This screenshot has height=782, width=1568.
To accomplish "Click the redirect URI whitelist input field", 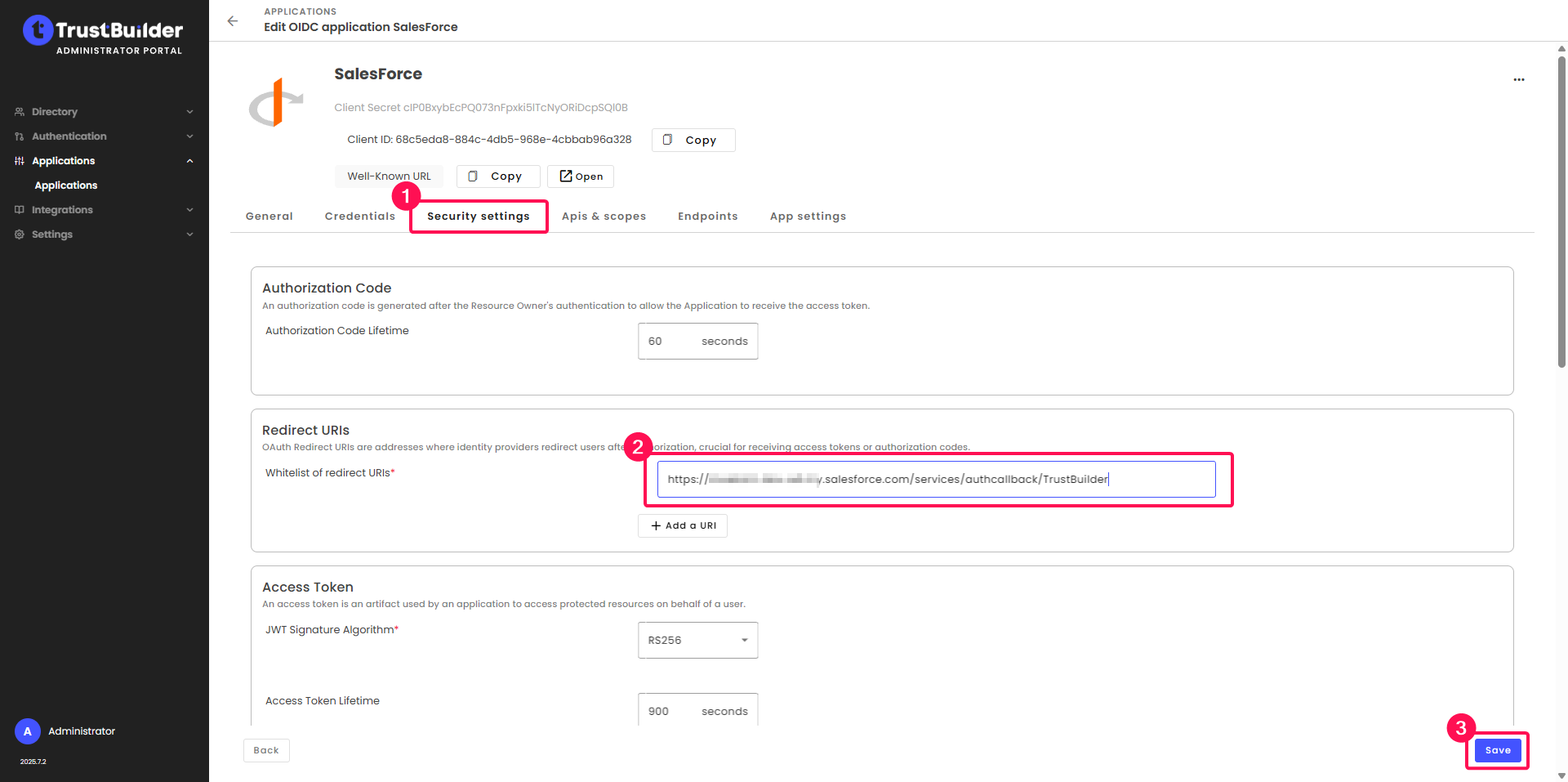I will (x=936, y=480).
